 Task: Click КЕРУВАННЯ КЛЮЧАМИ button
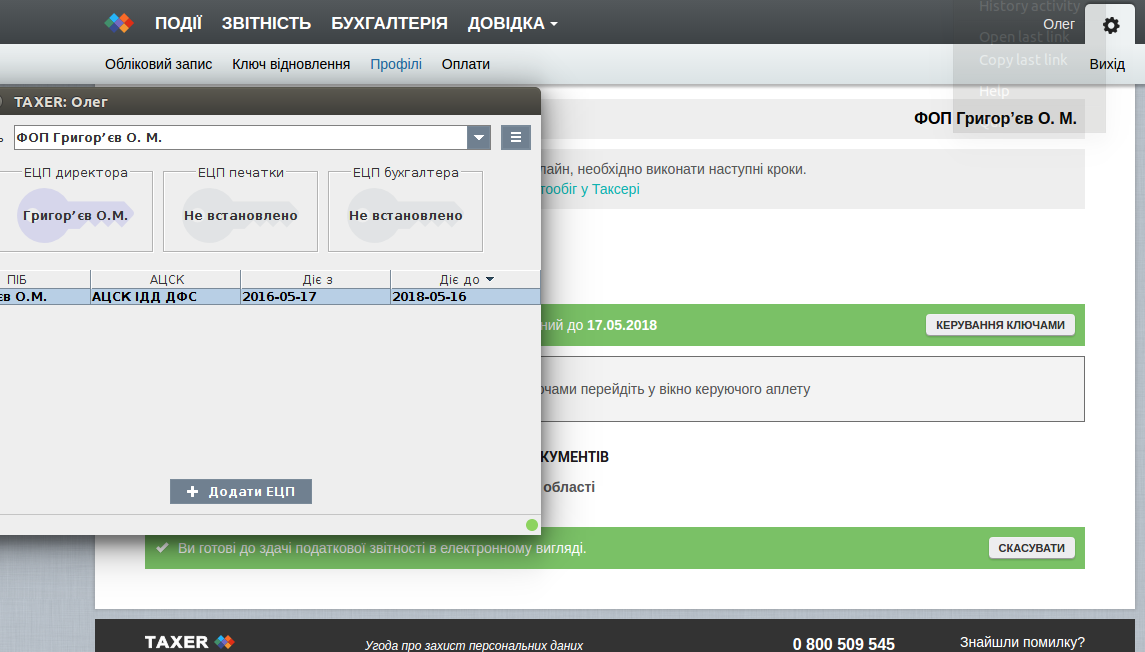[1000, 325]
